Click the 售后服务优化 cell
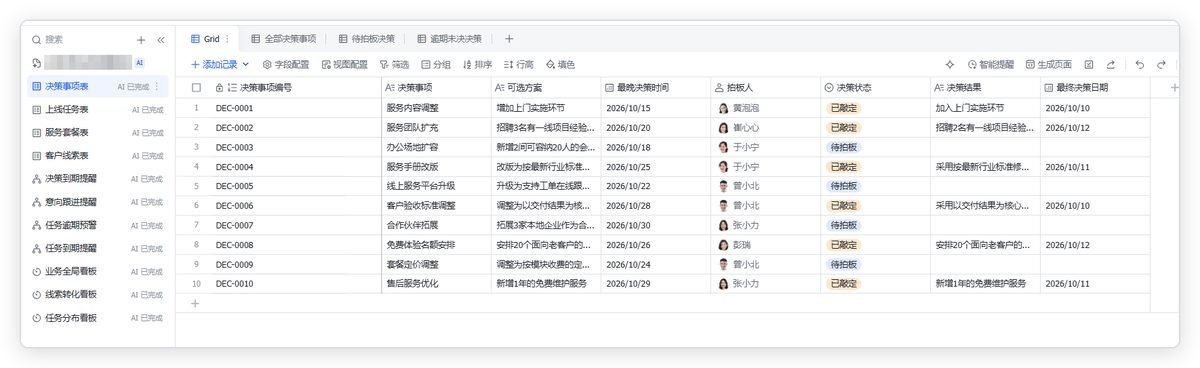The width and height of the screenshot is (1200, 368). point(436,283)
